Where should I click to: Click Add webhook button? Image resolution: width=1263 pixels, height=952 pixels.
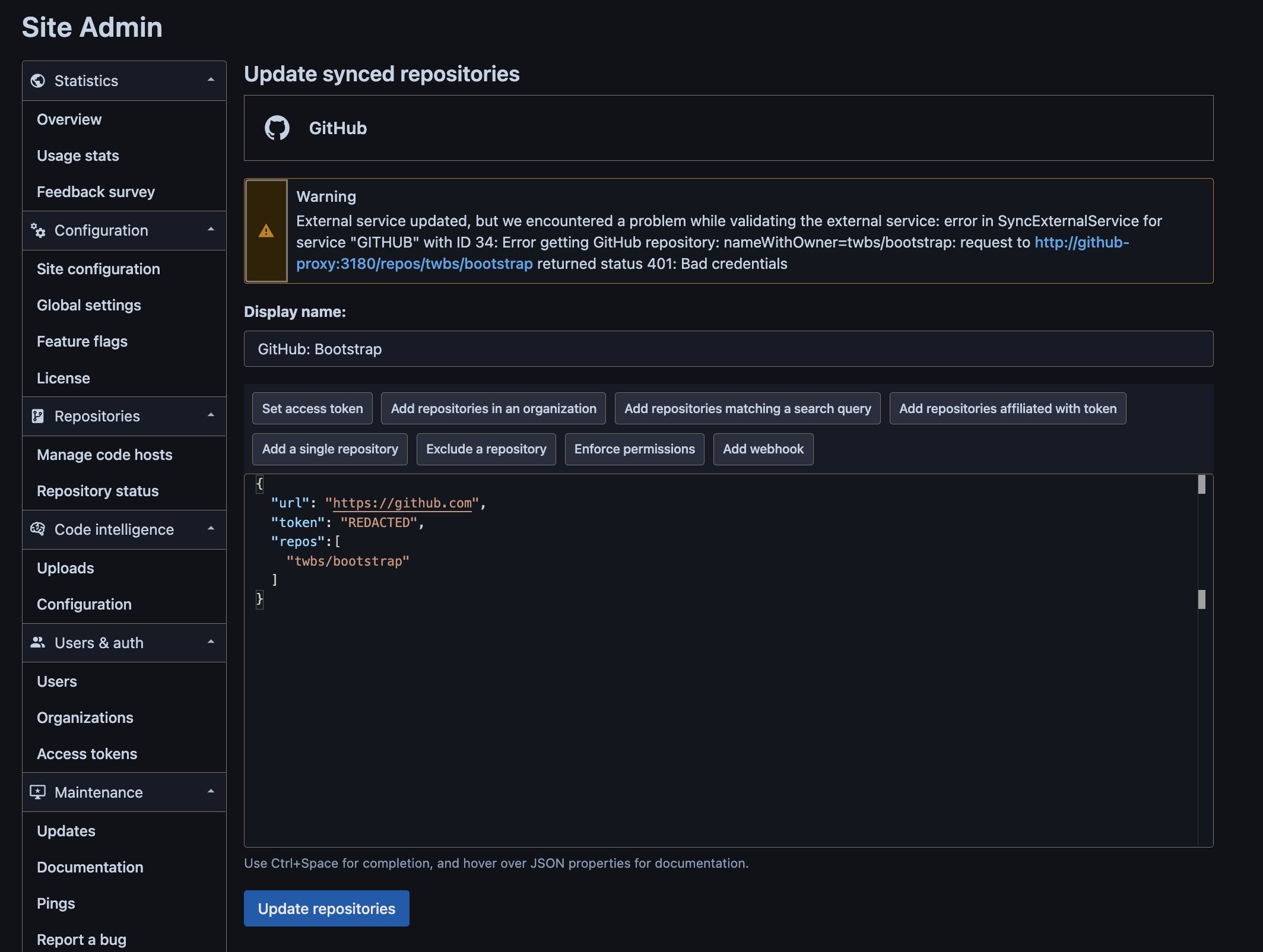tap(763, 449)
